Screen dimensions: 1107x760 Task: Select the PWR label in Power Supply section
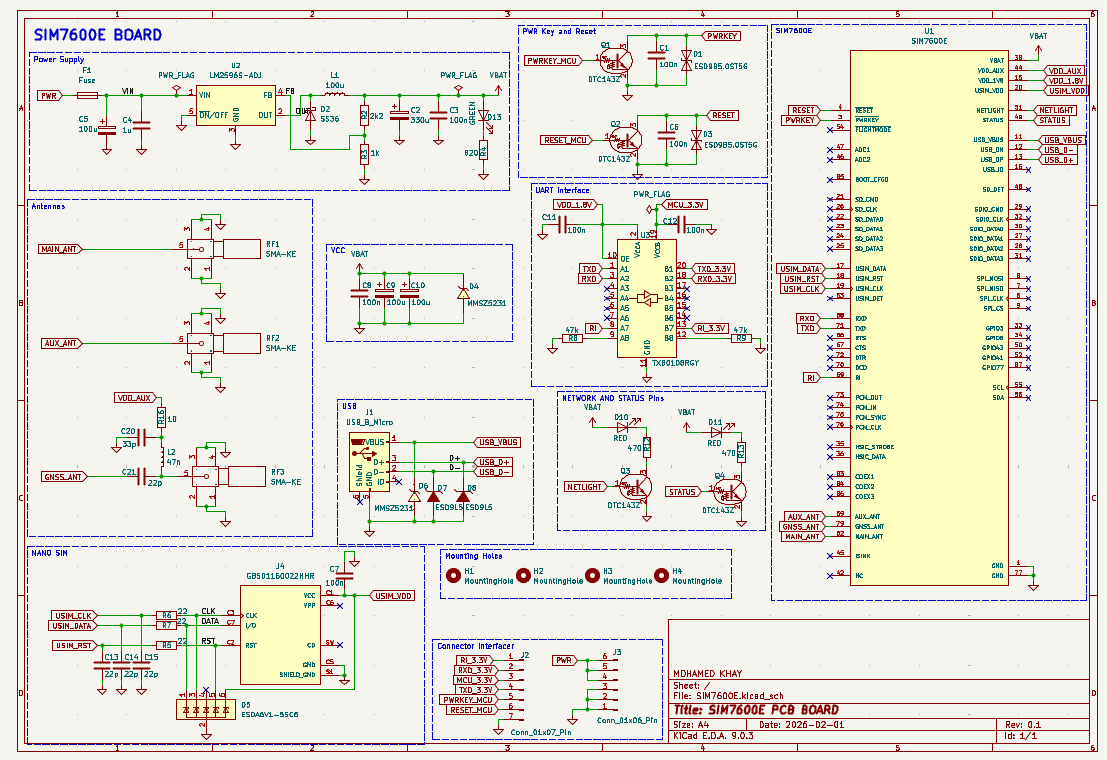coord(49,95)
